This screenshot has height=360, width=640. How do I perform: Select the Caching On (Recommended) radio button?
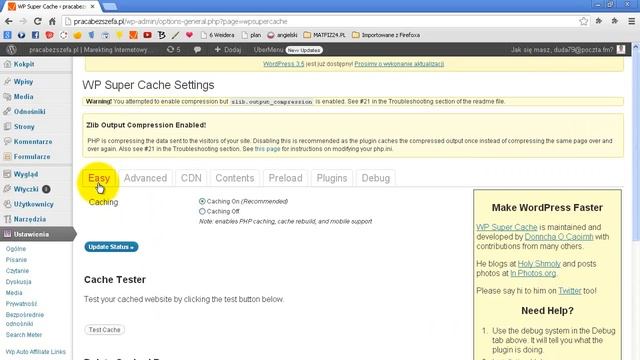(x=202, y=201)
